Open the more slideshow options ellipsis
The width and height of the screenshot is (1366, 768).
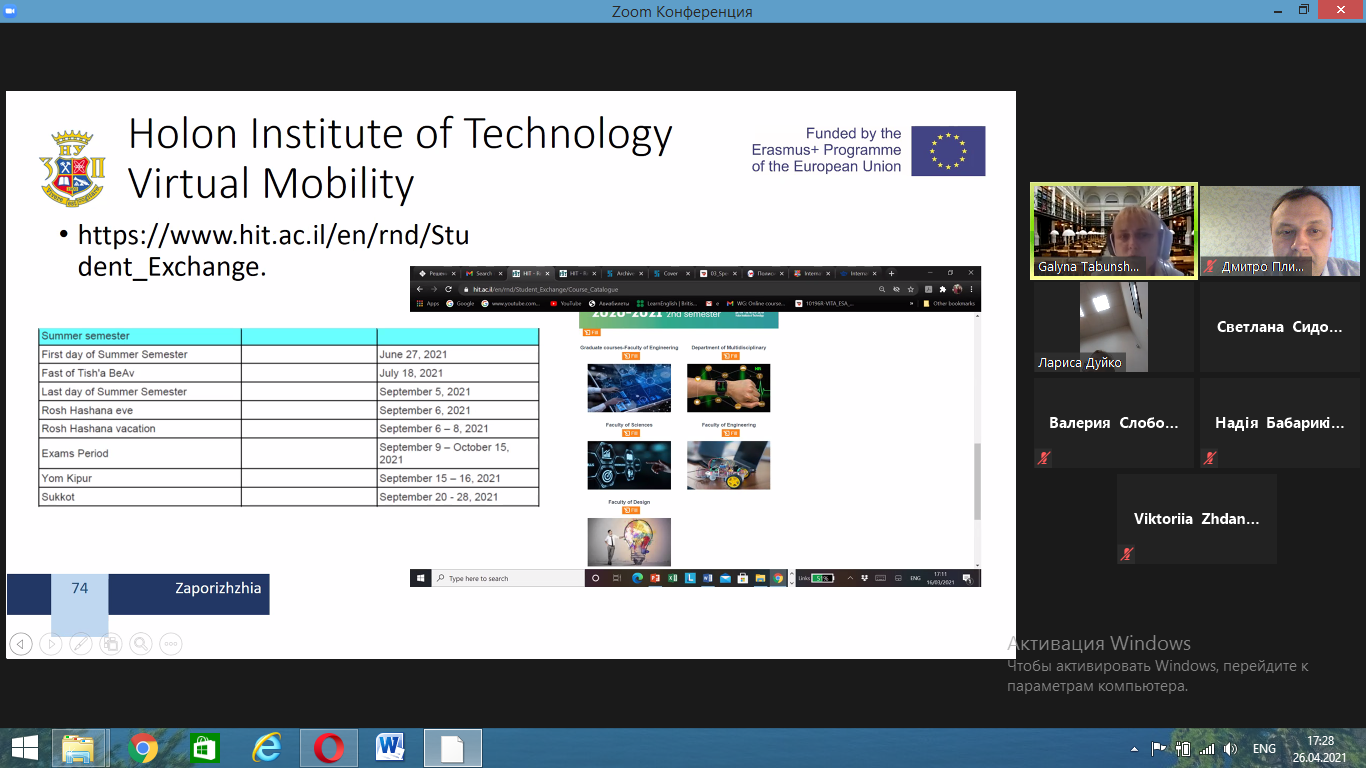tap(171, 644)
